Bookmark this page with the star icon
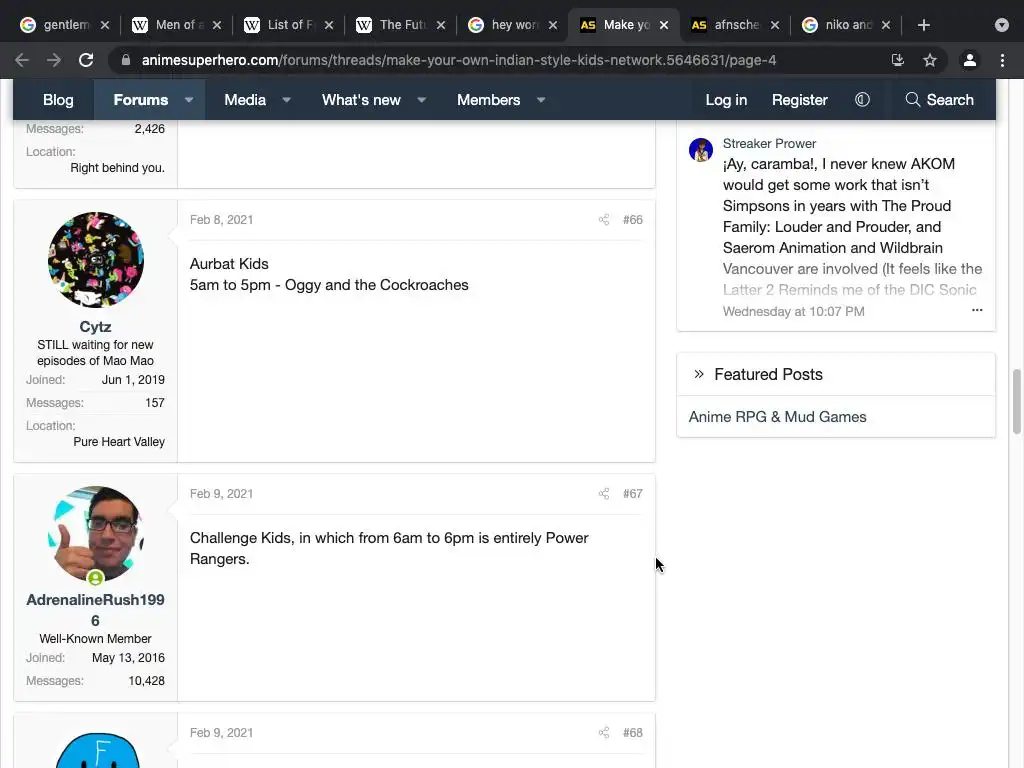This screenshot has height=768, width=1024. [x=930, y=60]
